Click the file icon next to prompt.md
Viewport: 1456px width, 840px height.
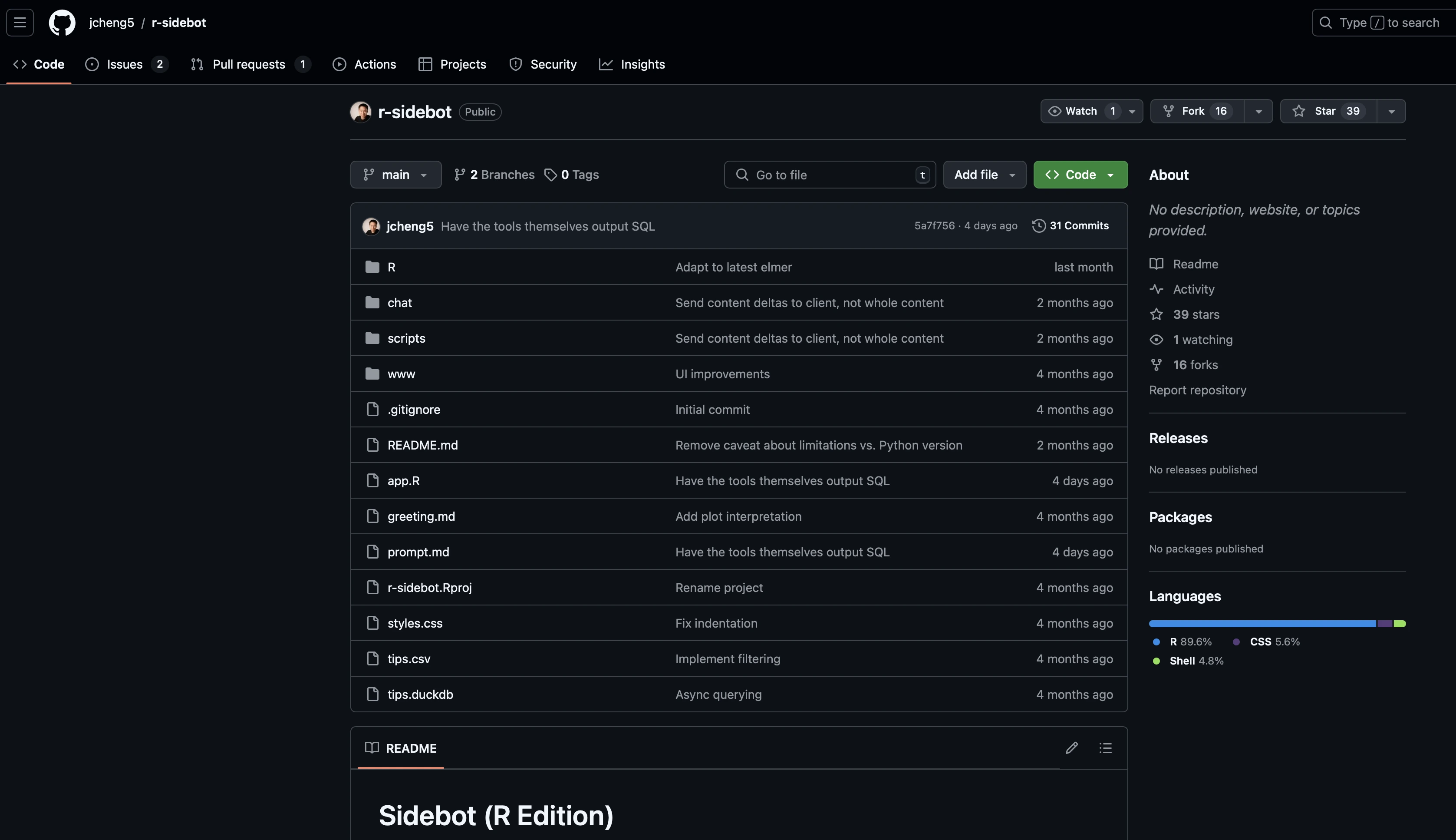[x=373, y=552]
